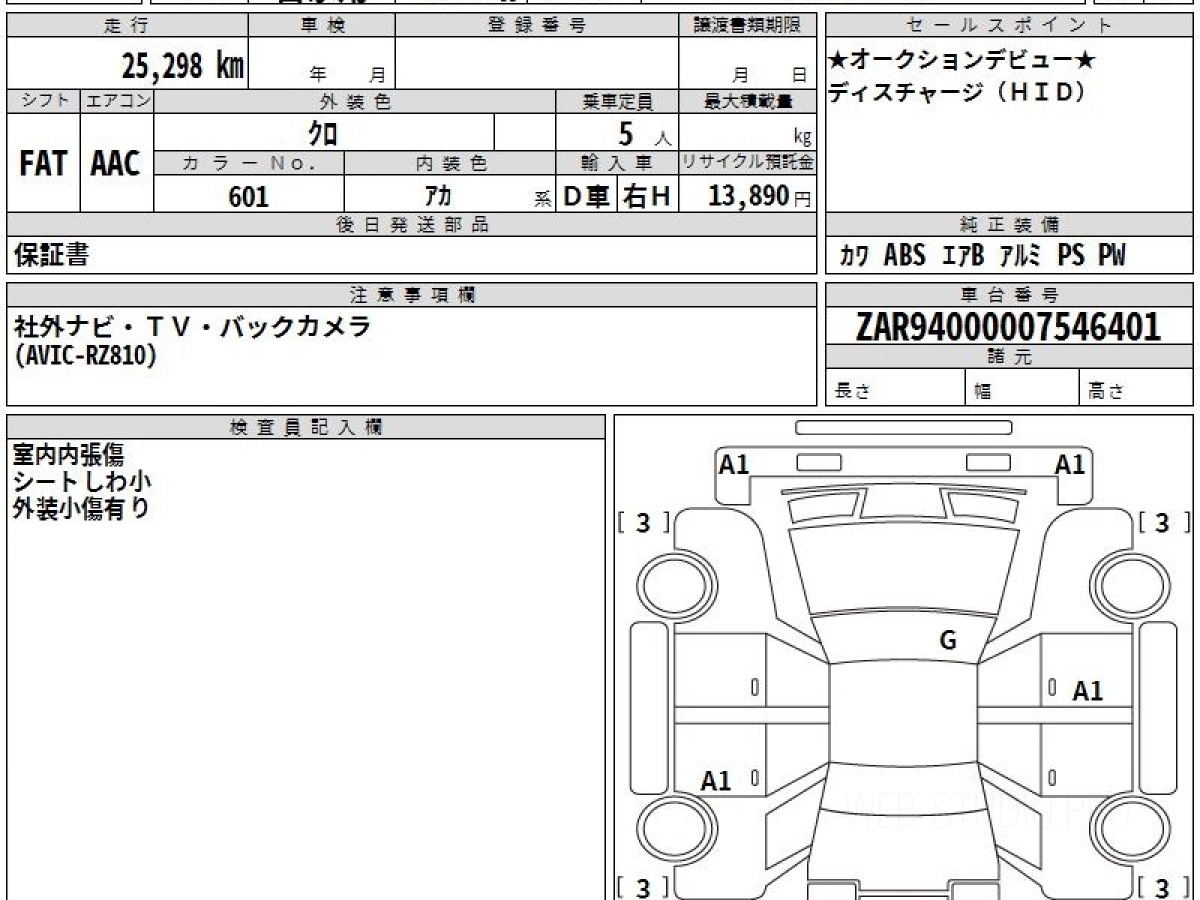This screenshot has height=900, width=1200.
Task: Select the mileage value 25,298 km
Action: tap(183, 66)
